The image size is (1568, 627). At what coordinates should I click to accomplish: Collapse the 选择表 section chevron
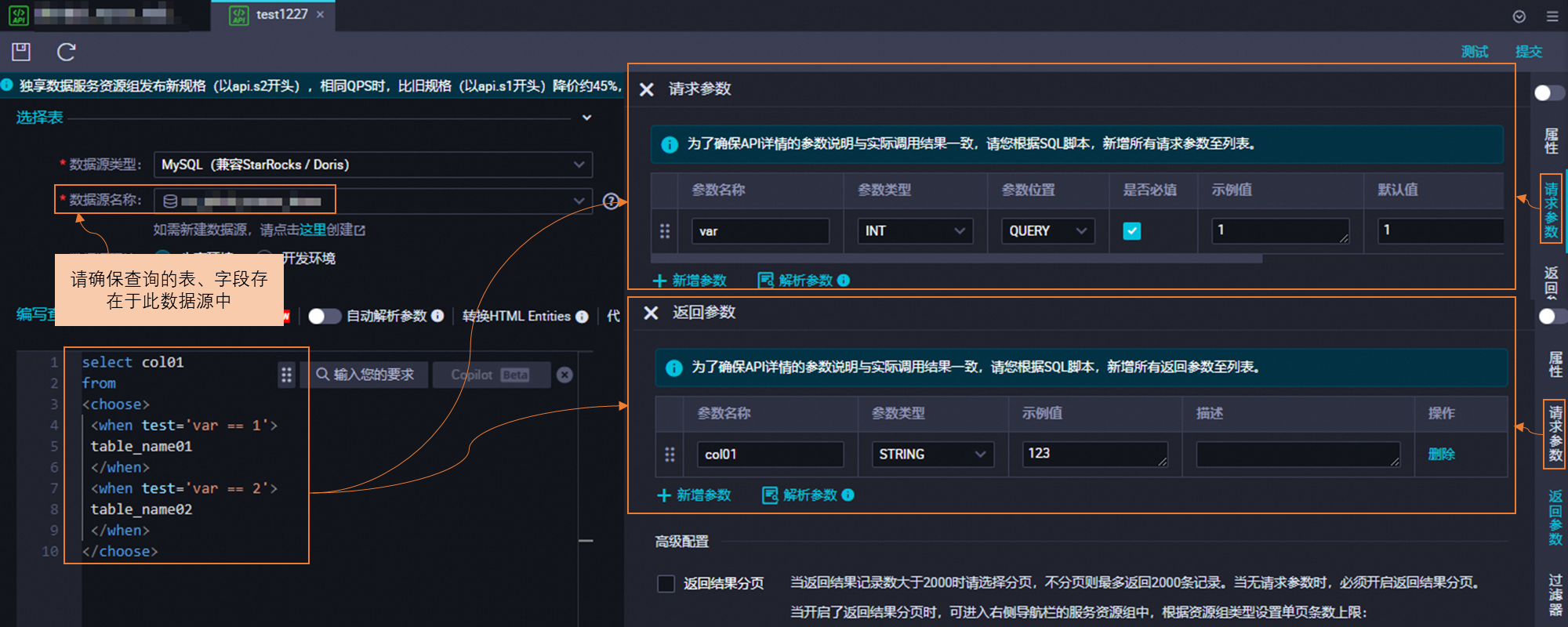pos(586,118)
